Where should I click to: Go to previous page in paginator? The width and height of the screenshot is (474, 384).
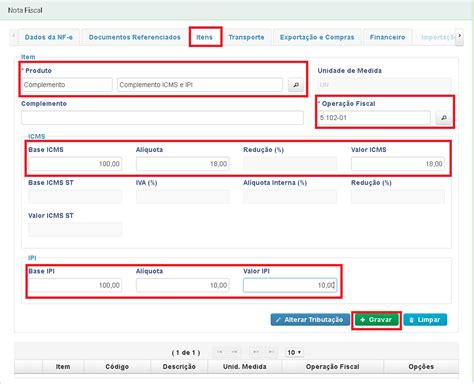pos(234,352)
